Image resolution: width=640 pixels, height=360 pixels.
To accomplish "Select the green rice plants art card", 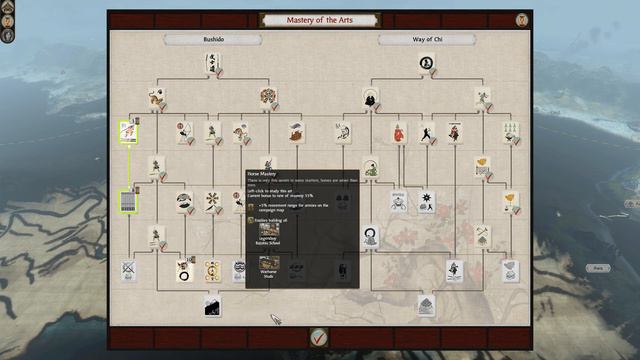I will point(511,133).
